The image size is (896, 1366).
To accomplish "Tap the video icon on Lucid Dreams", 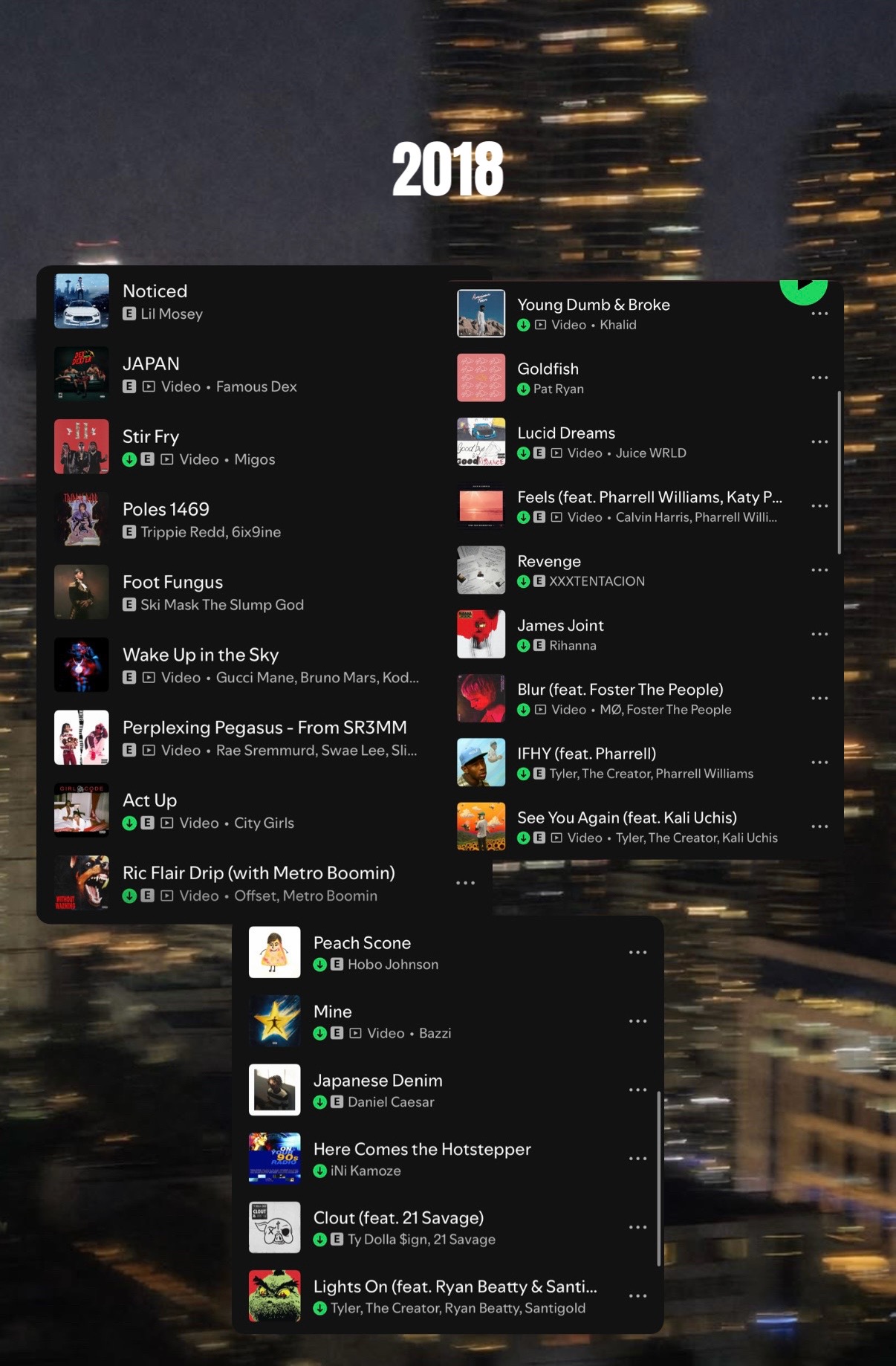I will click(556, 453).
